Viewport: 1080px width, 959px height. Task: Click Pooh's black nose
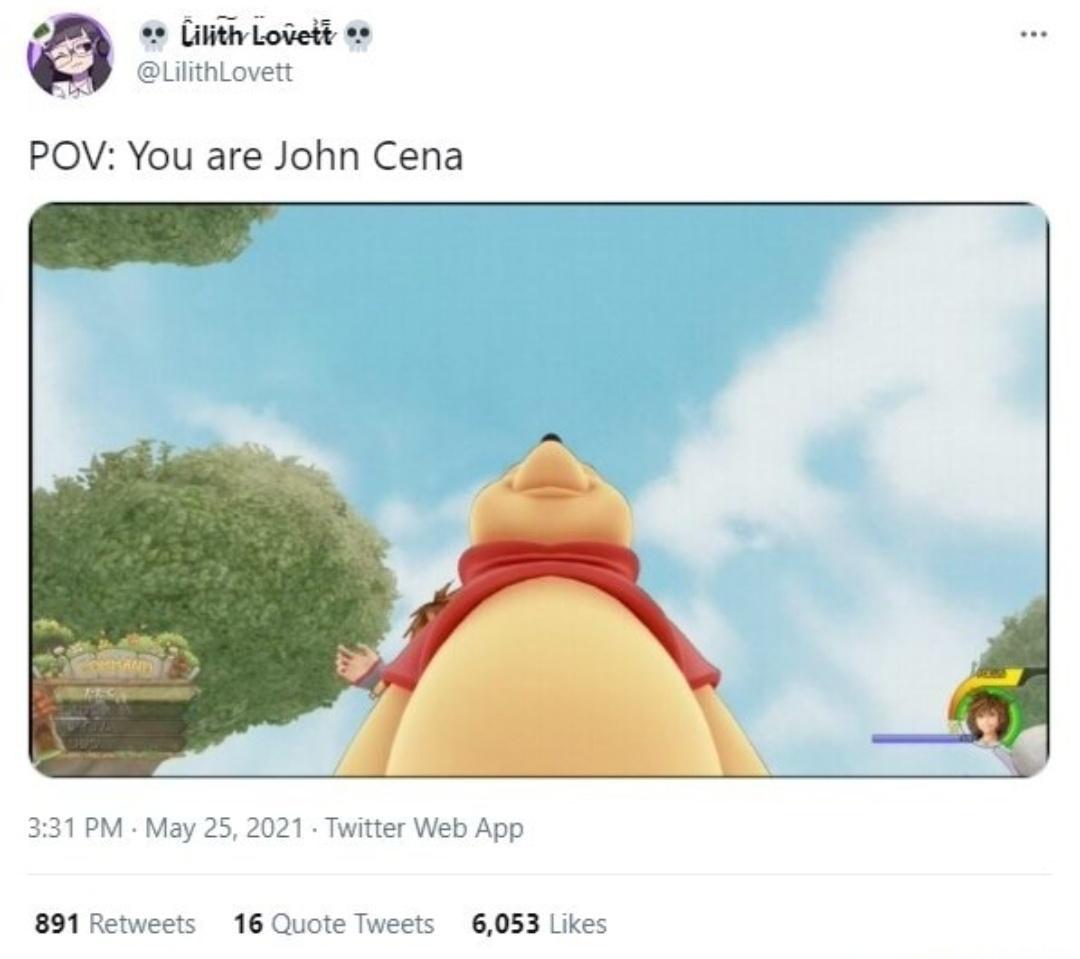click(x=550, y=438)
